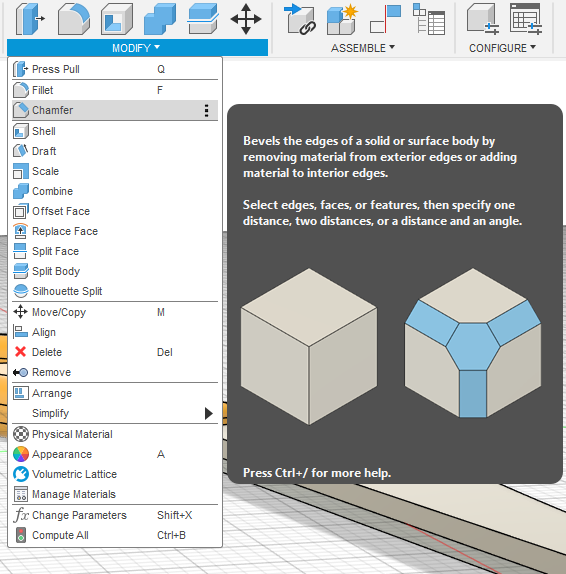Select Delete in the menu
The width and height of the screenshot is (566, 574).
tap(115, 352)
